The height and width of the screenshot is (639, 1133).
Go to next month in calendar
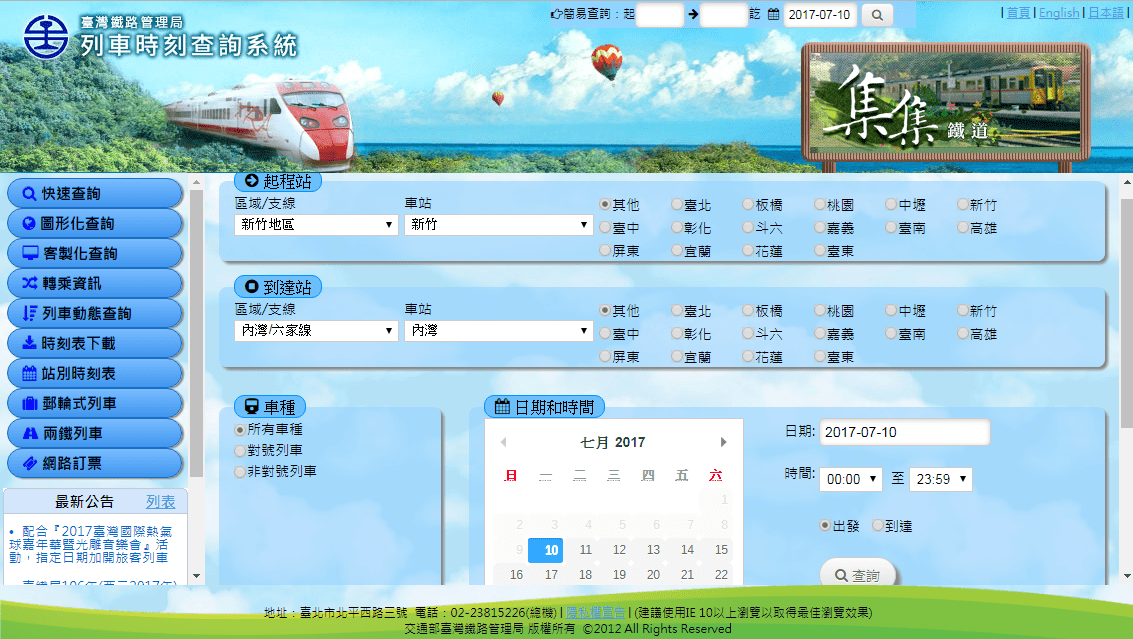723,442
